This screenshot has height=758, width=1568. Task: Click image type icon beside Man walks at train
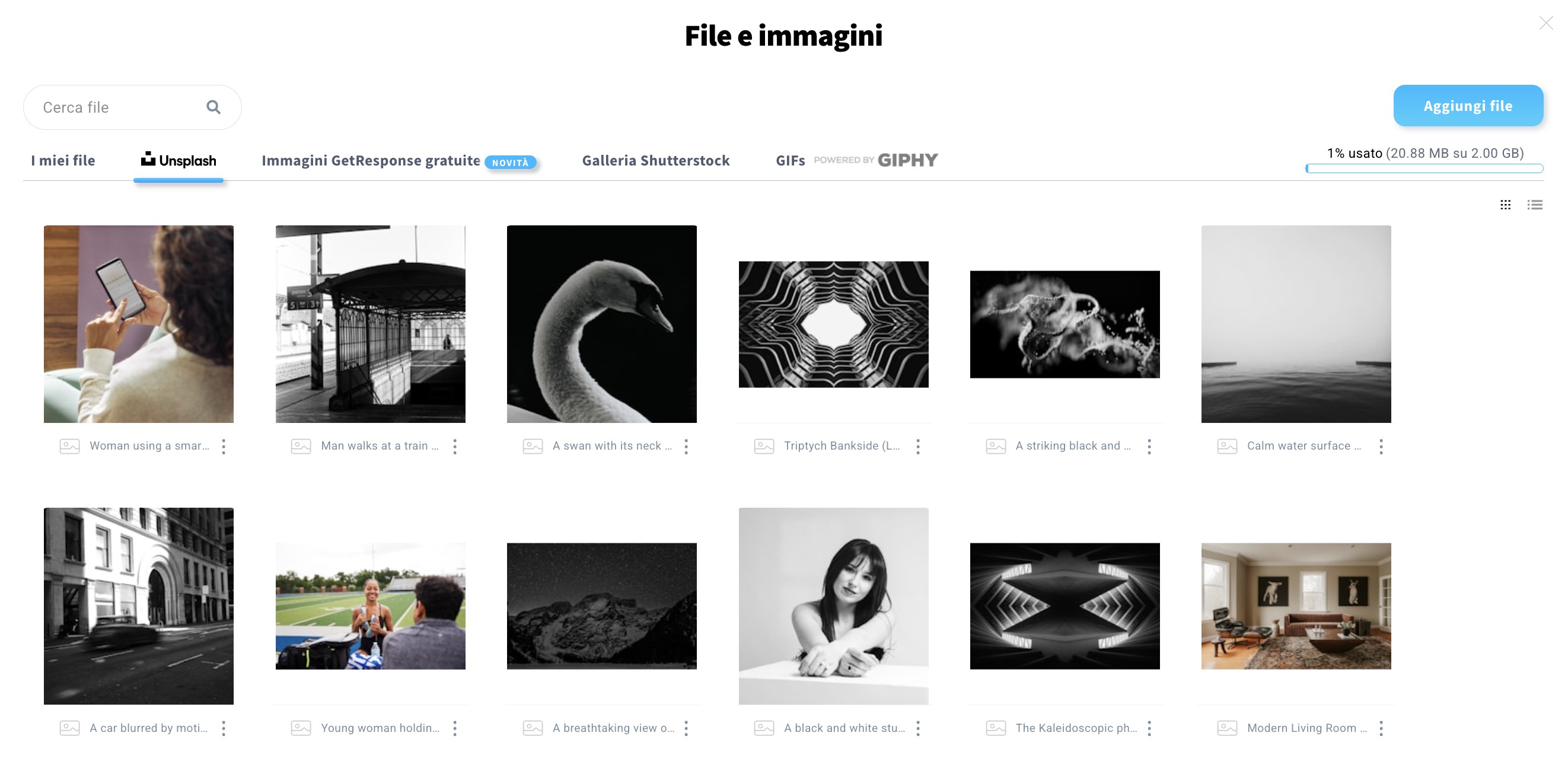[x=301, y=446]
